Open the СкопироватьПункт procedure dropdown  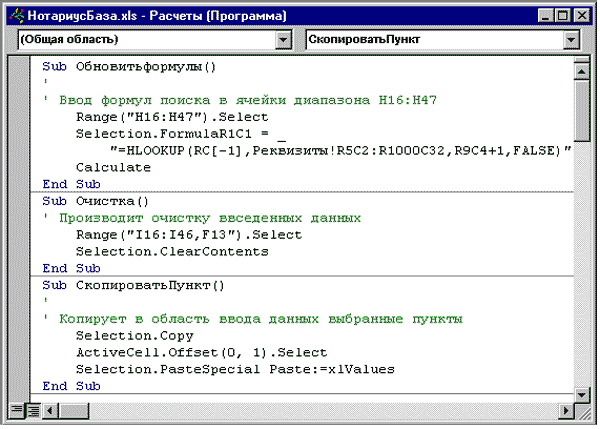click(x=571, y=39)
